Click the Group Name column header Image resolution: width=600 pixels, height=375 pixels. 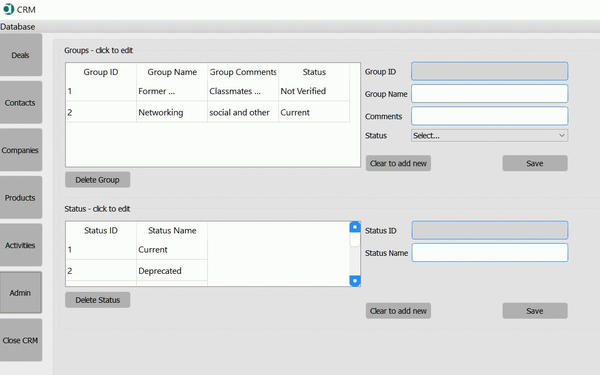click(x=172, y=72)
